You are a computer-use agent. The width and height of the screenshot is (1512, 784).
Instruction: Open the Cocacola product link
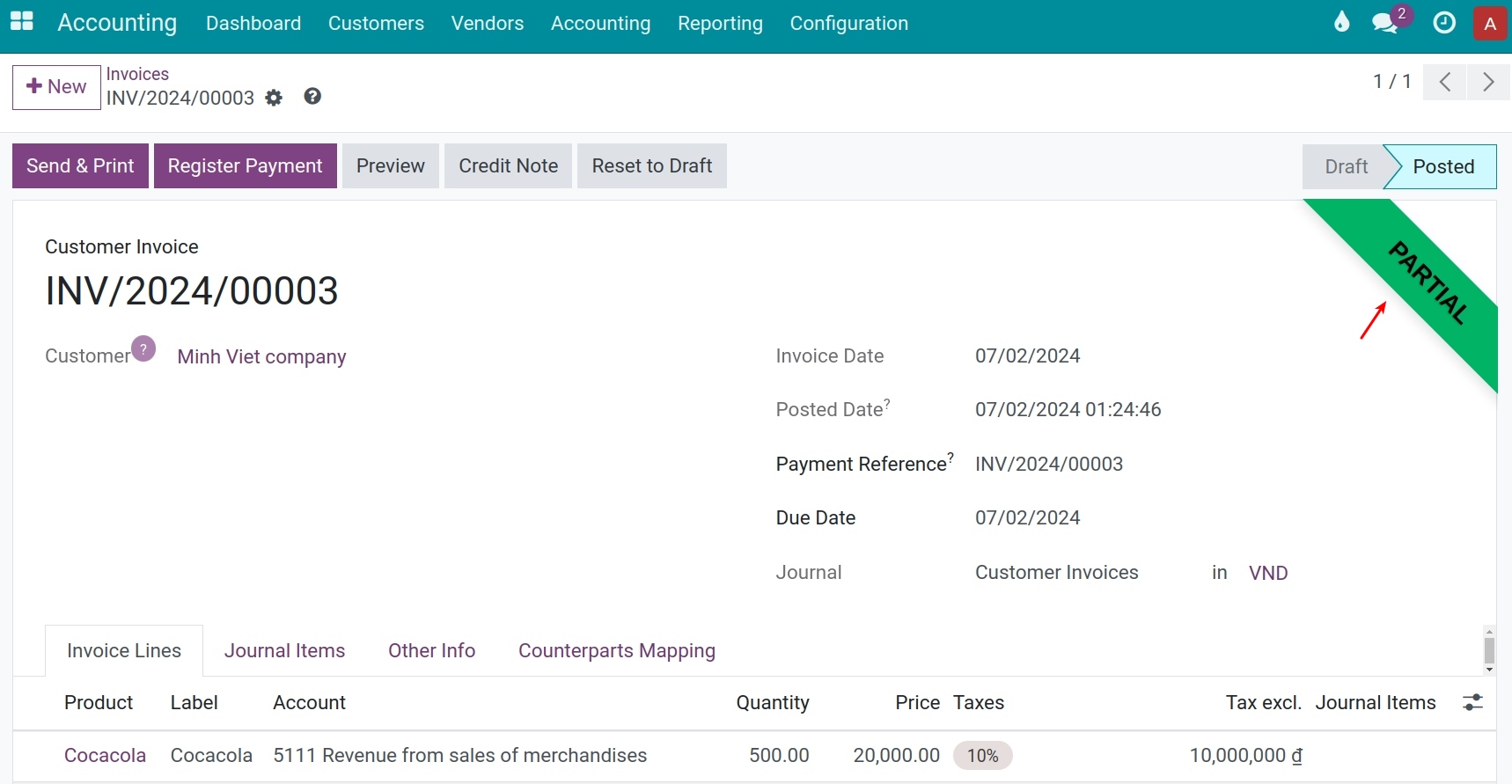pyautogui.click(x=105, y=755)
